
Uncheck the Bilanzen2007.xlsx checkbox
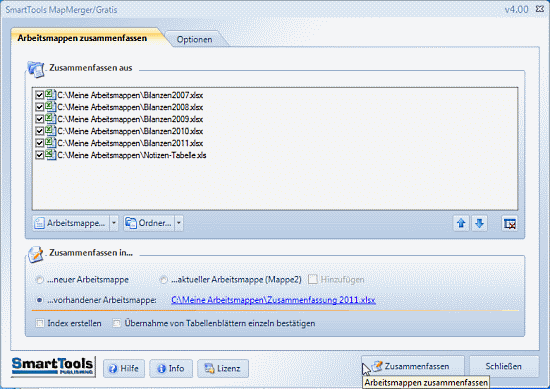coord(39,95)
